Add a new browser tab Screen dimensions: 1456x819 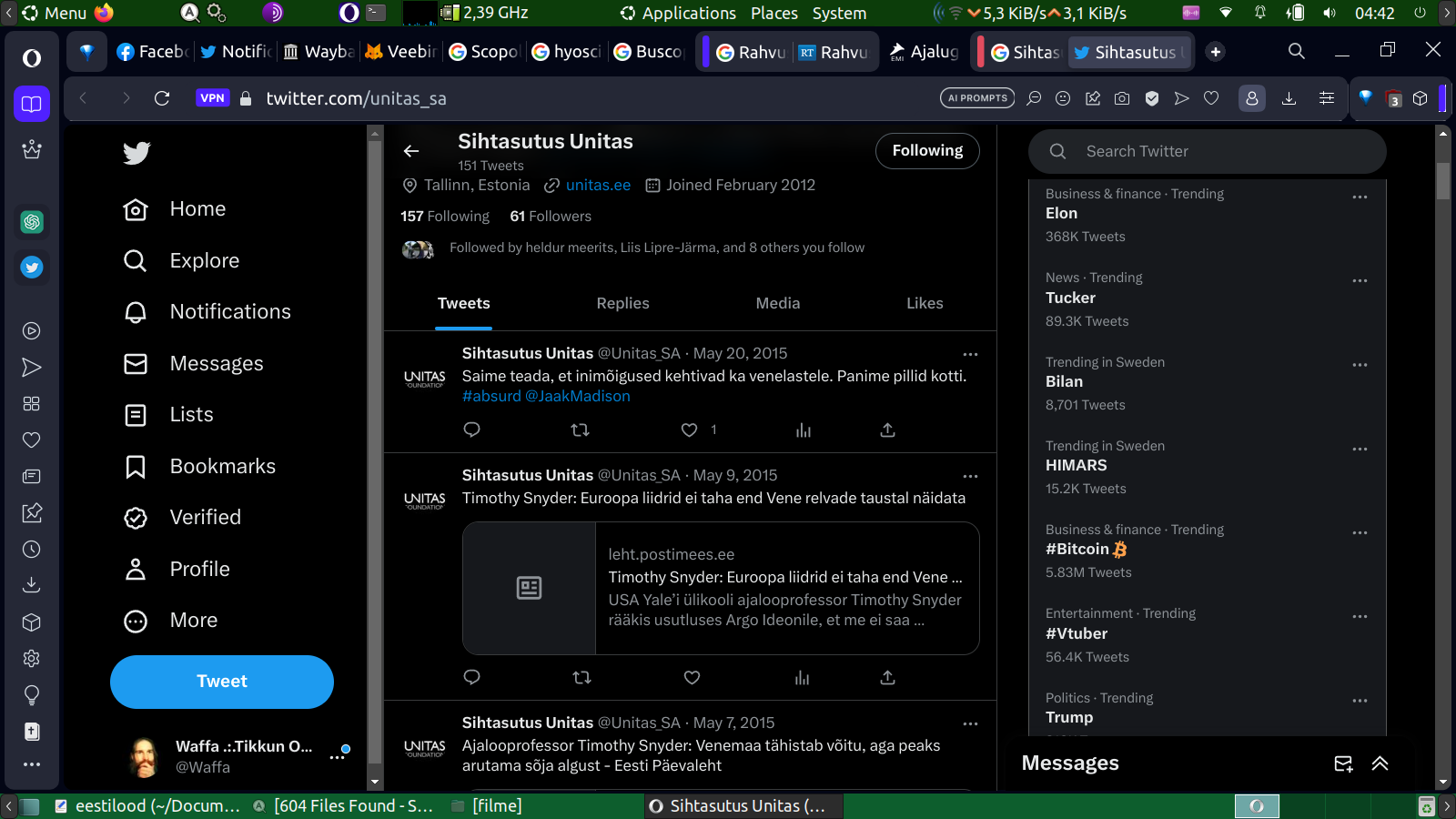(x=1216, y=52)
